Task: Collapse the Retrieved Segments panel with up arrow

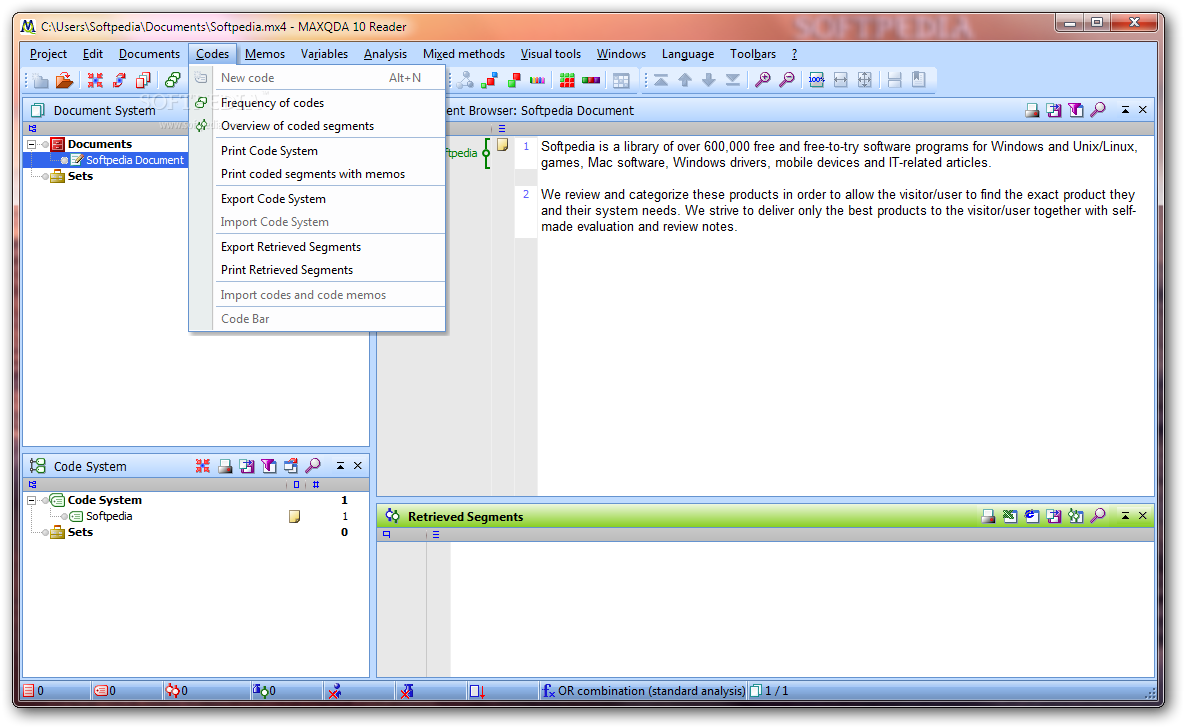Action: click(x=1125, y=516)
